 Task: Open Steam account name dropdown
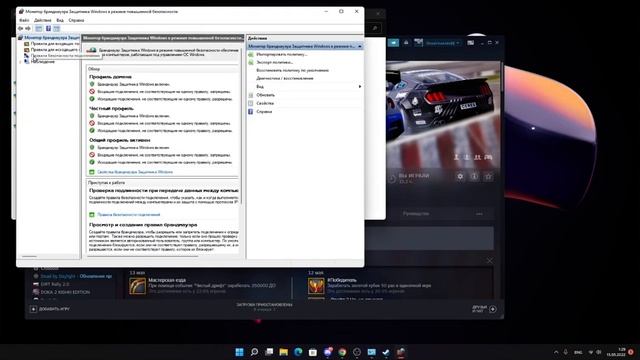point(443,43)
